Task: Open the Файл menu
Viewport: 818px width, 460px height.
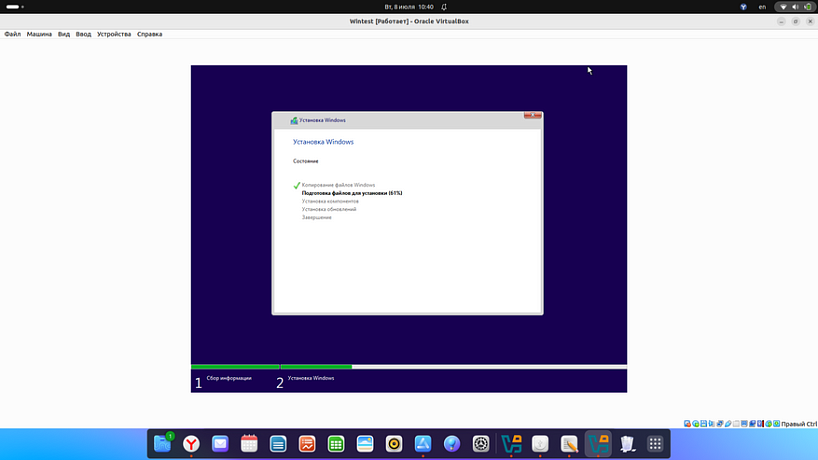Action: (x=12, y=34)
